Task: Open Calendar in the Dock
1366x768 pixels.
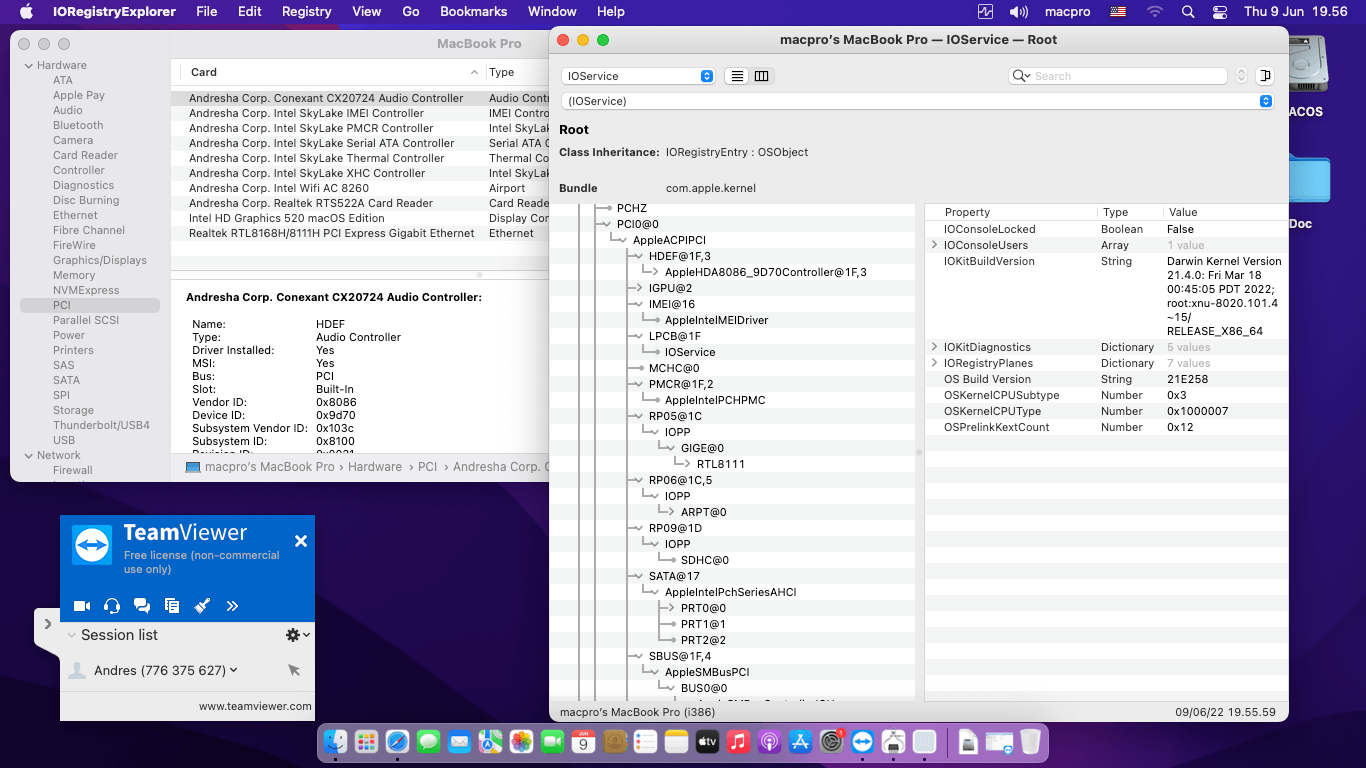Action: click(x=584, y=742)
